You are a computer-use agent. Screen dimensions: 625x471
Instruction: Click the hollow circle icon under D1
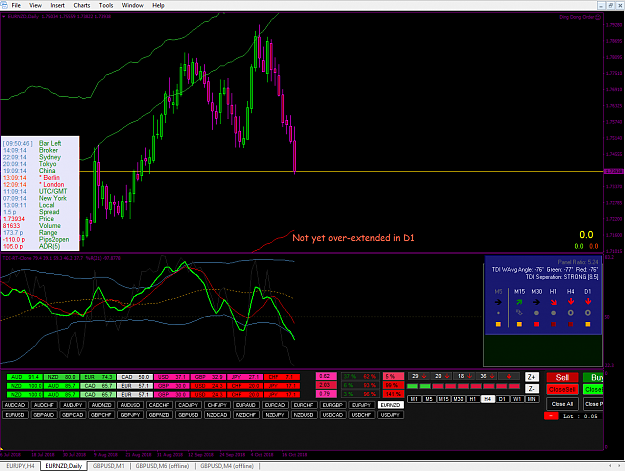[588, 313]
